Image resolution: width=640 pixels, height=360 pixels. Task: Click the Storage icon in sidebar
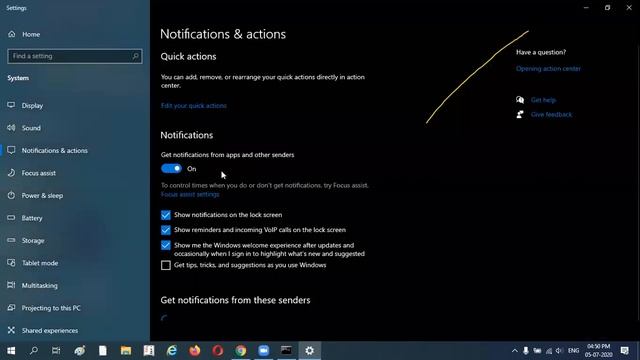click(x=11, y=240)
